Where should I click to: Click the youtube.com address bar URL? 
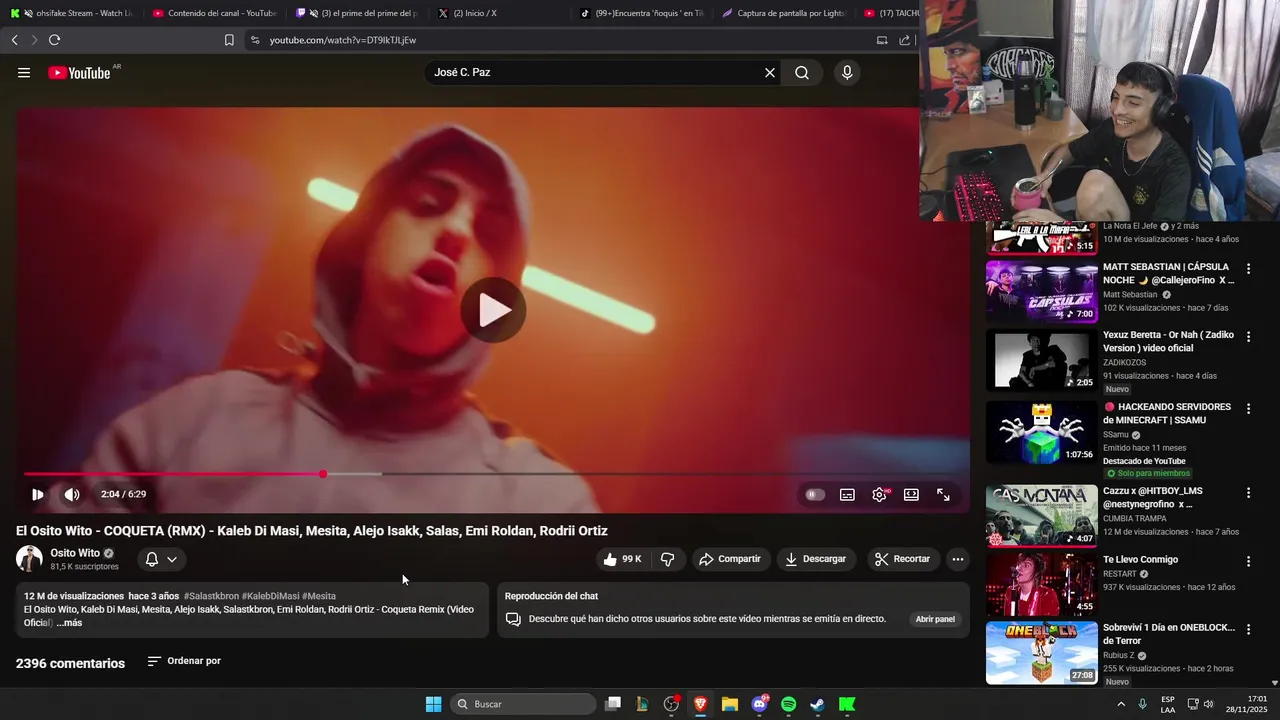(x=342, y=40)
